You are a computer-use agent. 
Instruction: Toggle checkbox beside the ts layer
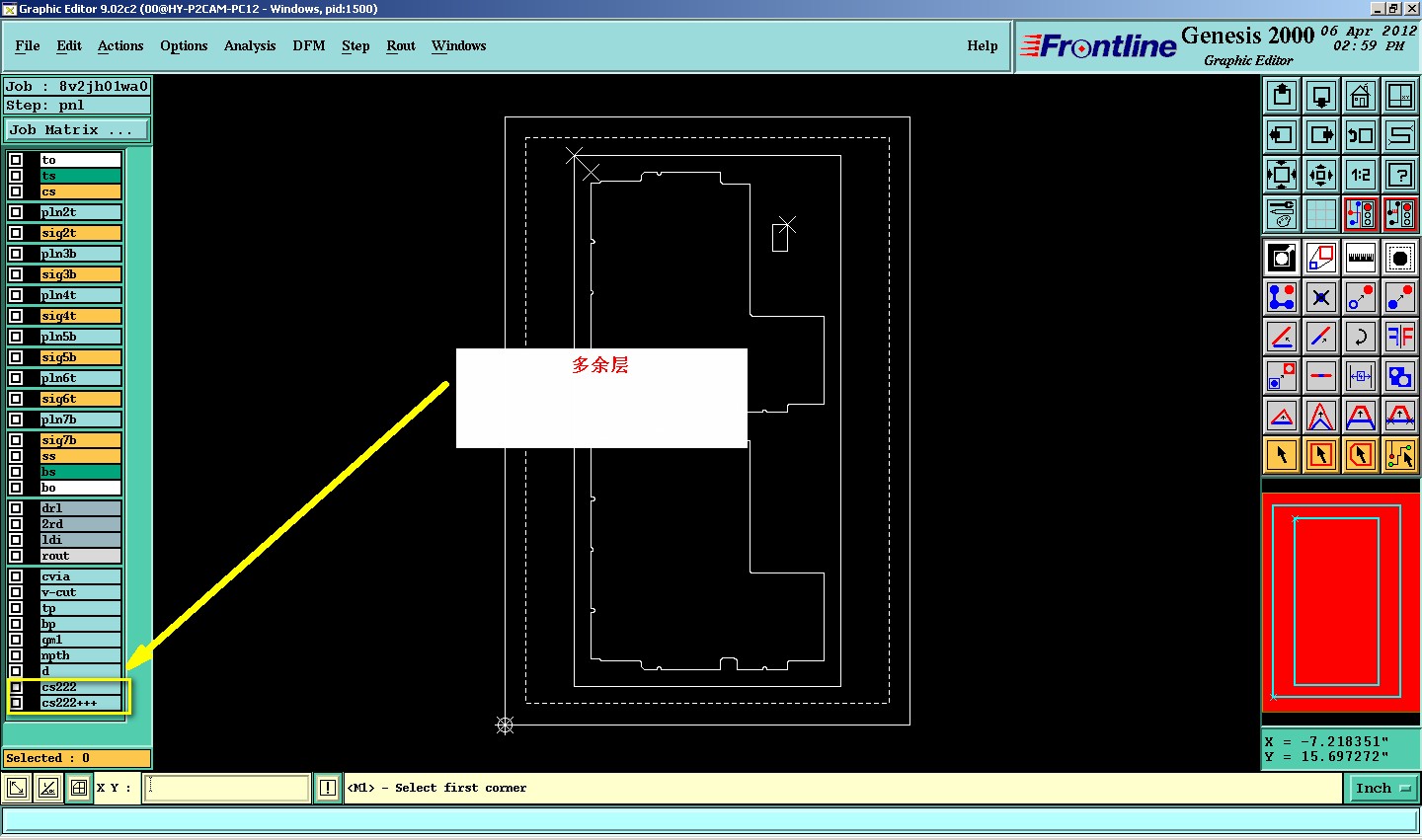point(16,176)
